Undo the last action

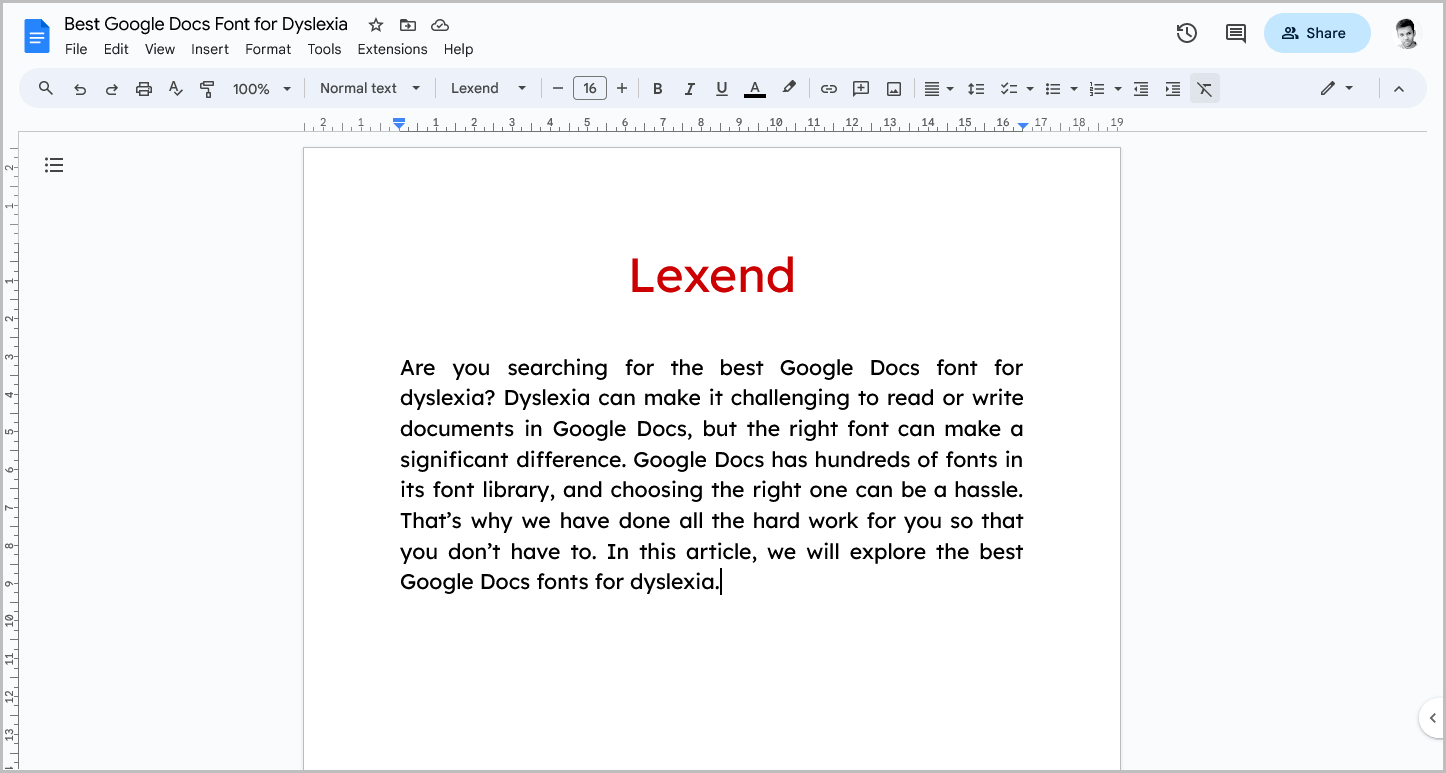(x=80, y=89)
